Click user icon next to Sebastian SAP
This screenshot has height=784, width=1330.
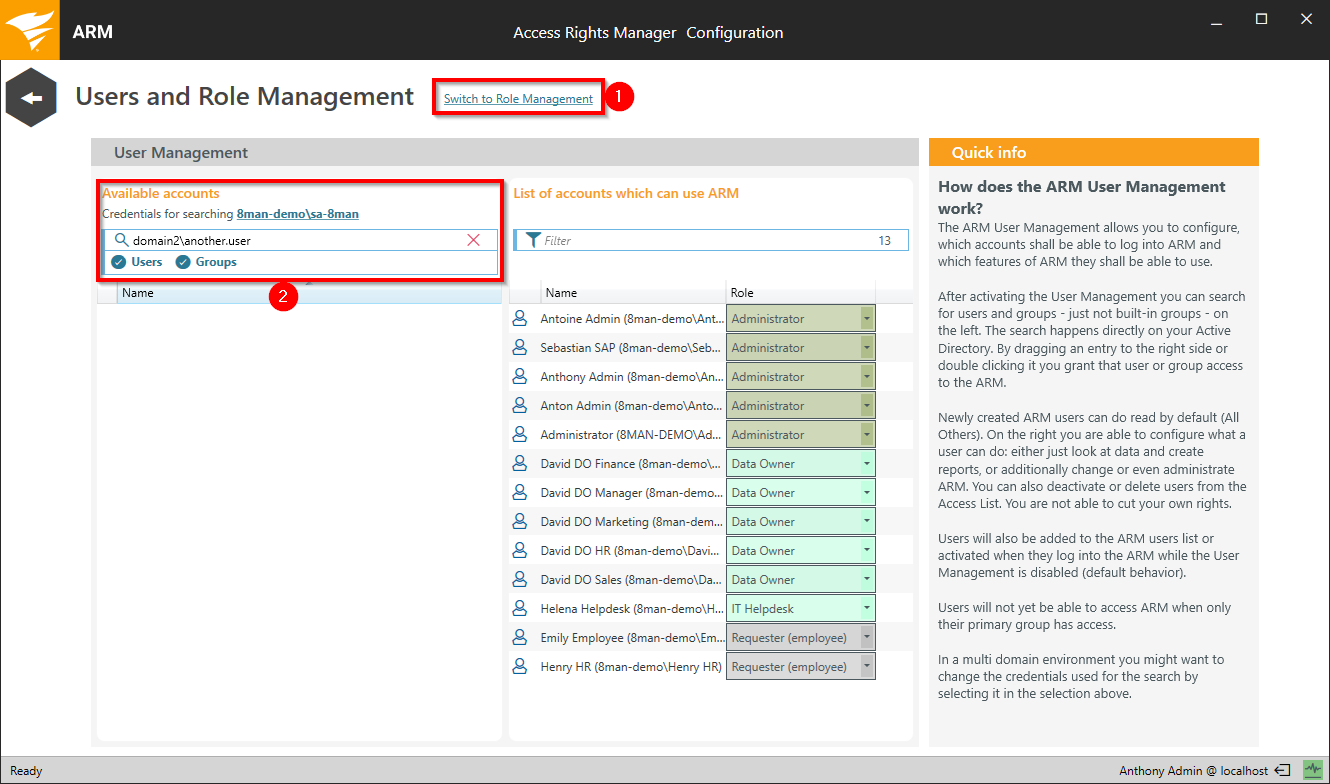point(519,348)
